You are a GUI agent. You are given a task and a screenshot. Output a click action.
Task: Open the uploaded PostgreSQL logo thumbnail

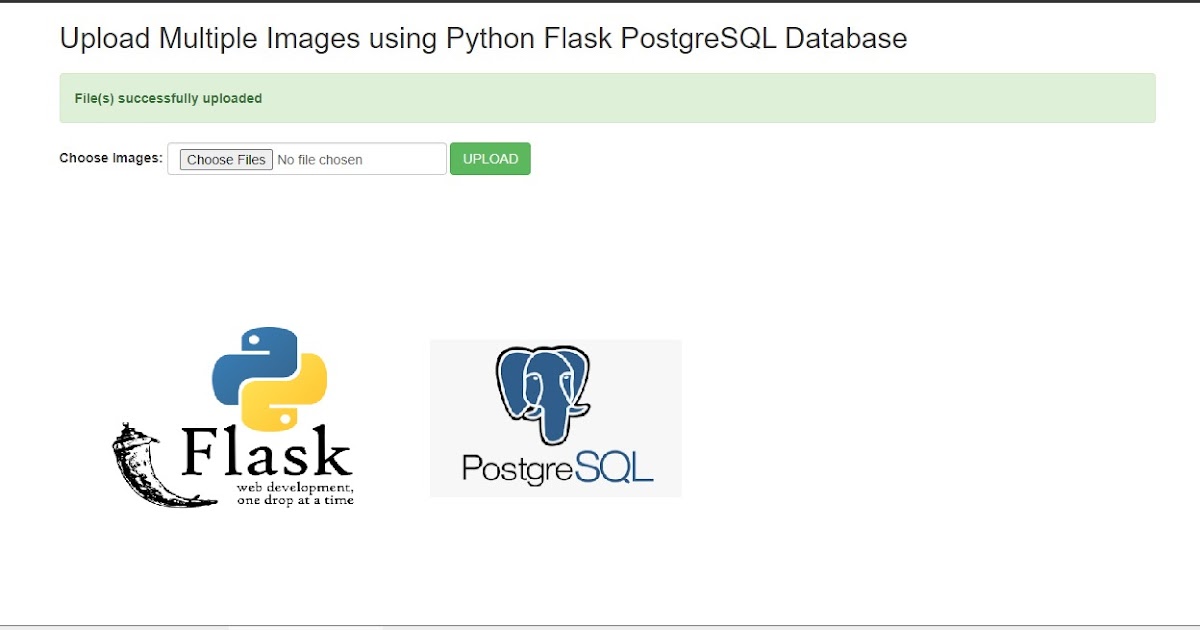point(555,417)
